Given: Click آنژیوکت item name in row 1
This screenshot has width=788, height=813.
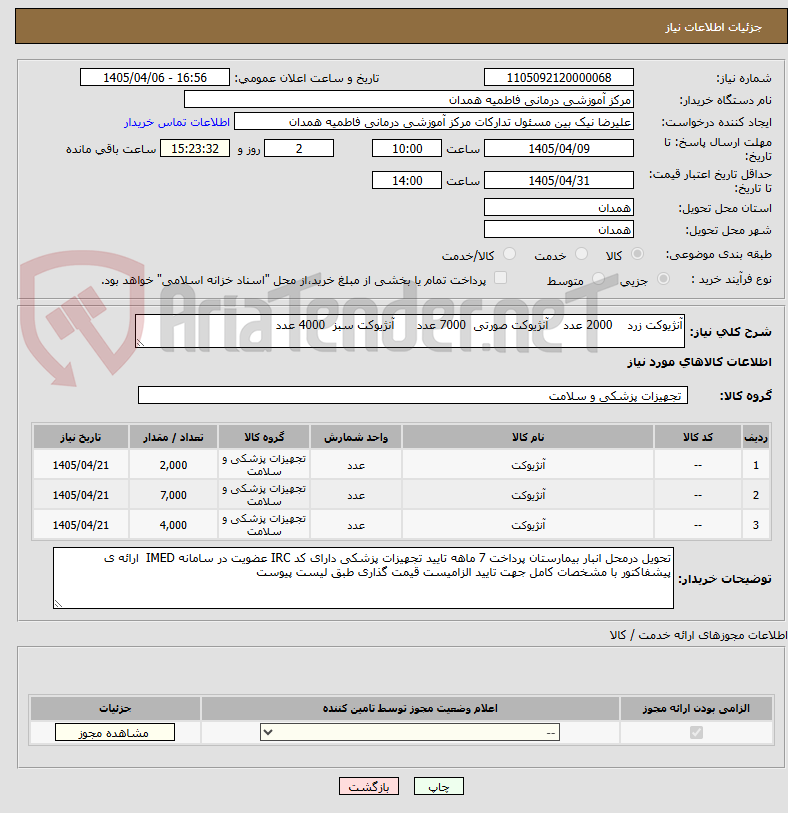Looking at the screenshot, I should pyautogui.click(x=528, y=465).
